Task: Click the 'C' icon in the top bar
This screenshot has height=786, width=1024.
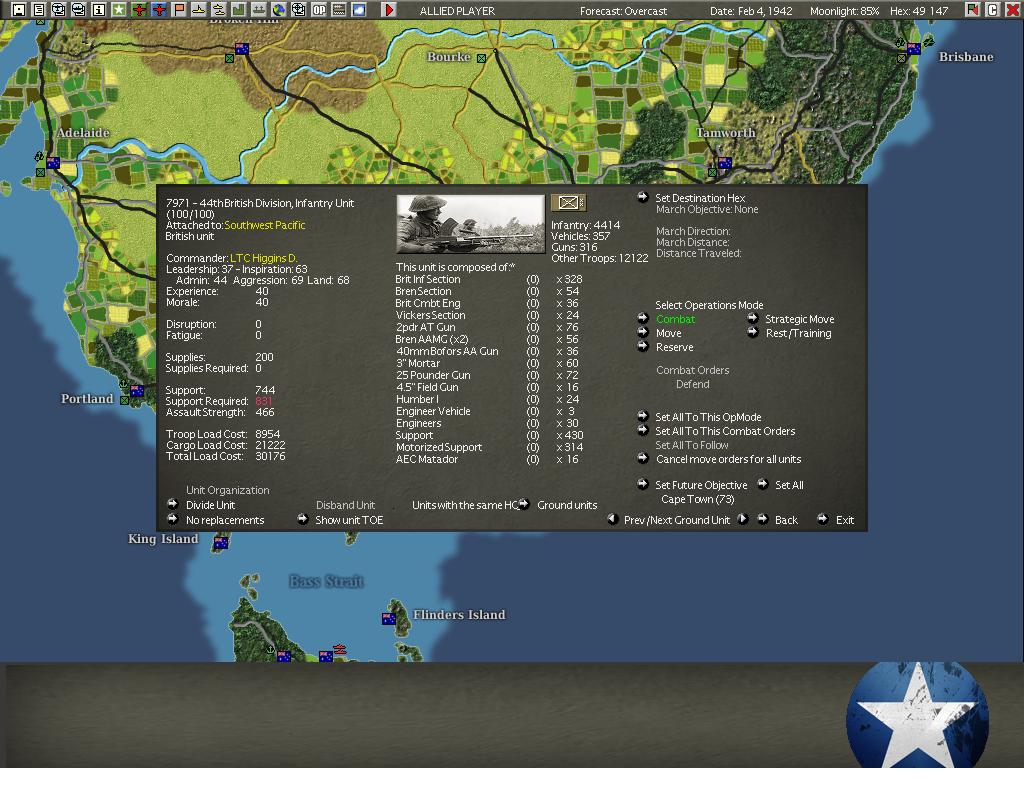Action: (x=993, y=10)
